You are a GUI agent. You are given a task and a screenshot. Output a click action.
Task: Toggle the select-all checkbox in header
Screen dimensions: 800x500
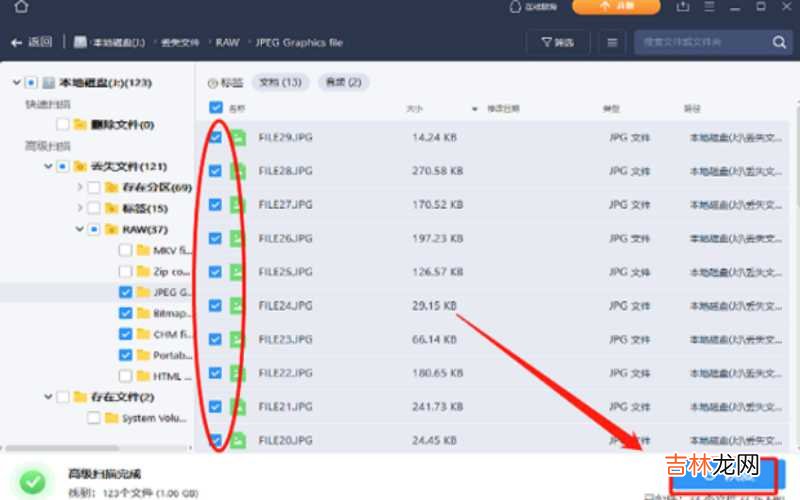tap(215, 107)
